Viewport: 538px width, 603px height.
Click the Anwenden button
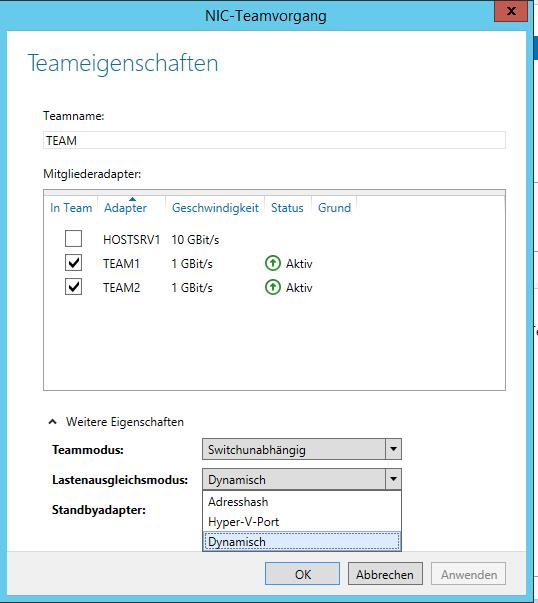(x=468, y=574)
